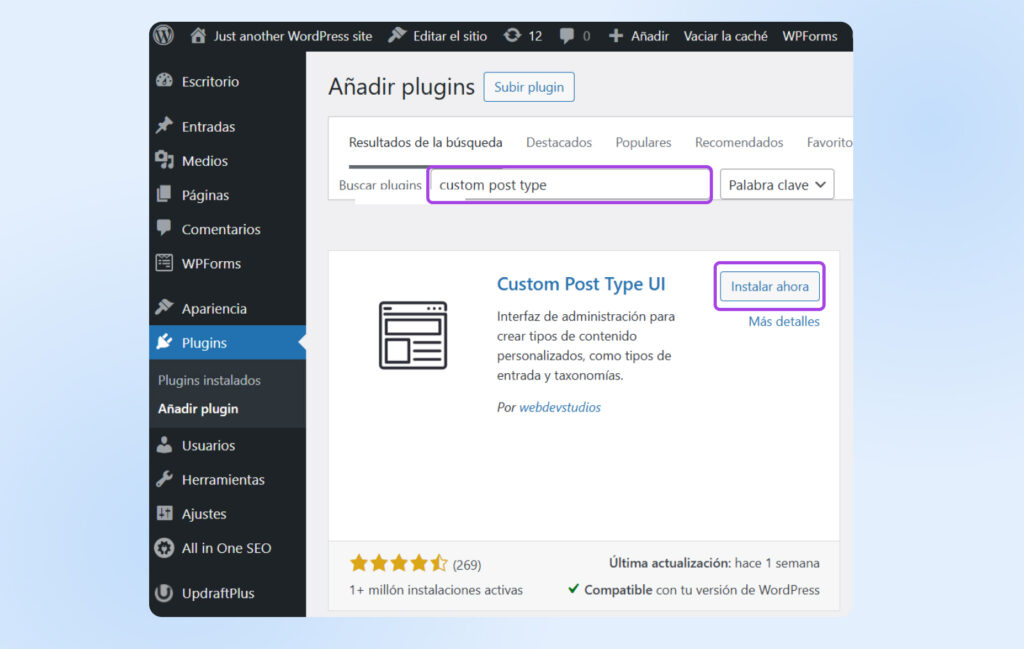Click the plugin search input field
The width and height of the screenshot is (1024, 649).
click(570, 185)
